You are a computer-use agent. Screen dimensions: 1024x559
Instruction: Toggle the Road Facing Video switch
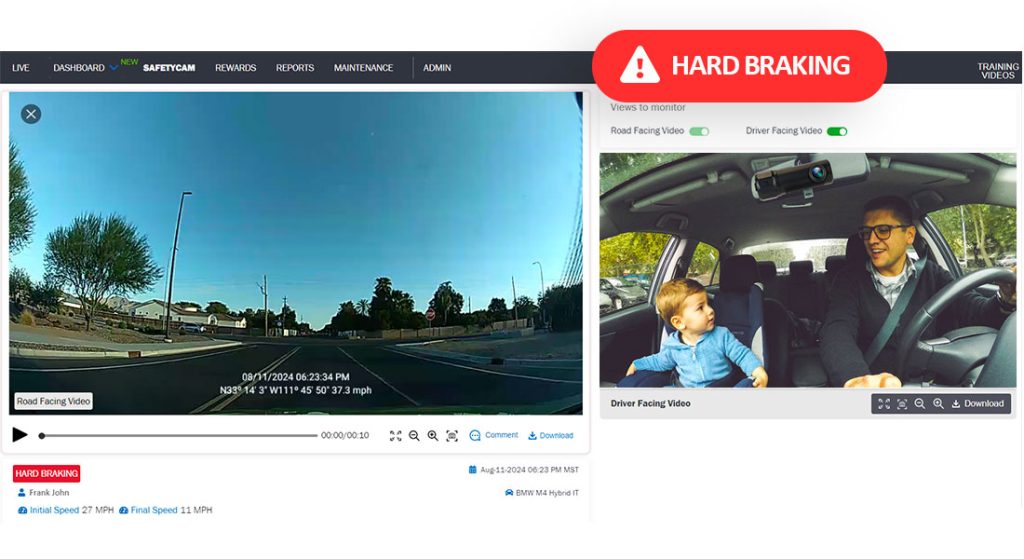699,131
